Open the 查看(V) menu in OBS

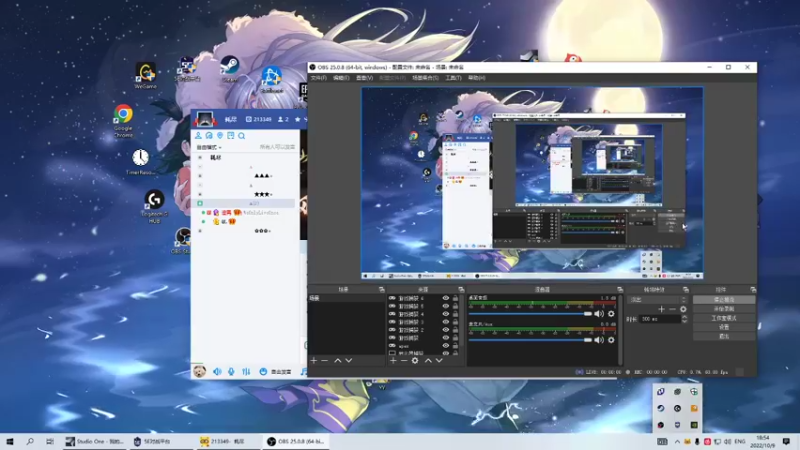[364, 78]
